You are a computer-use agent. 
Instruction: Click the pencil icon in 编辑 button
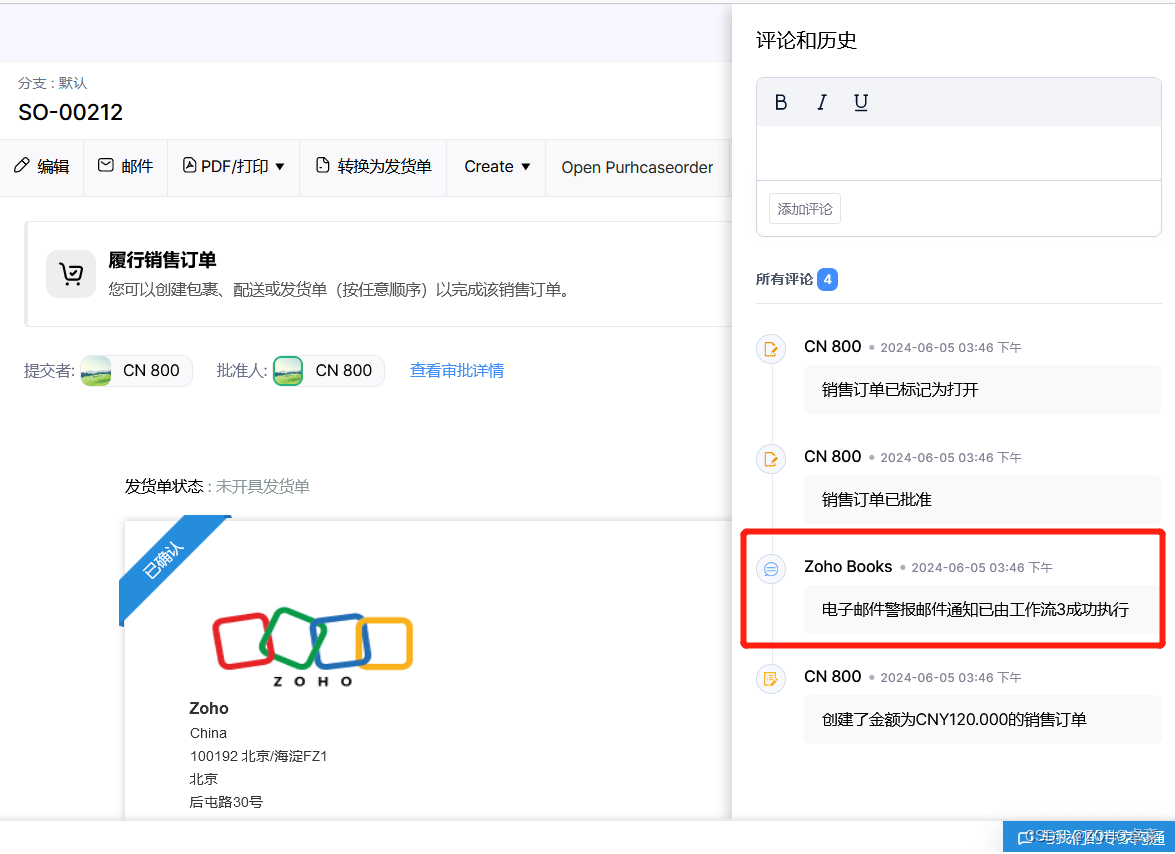pos(22,165)
